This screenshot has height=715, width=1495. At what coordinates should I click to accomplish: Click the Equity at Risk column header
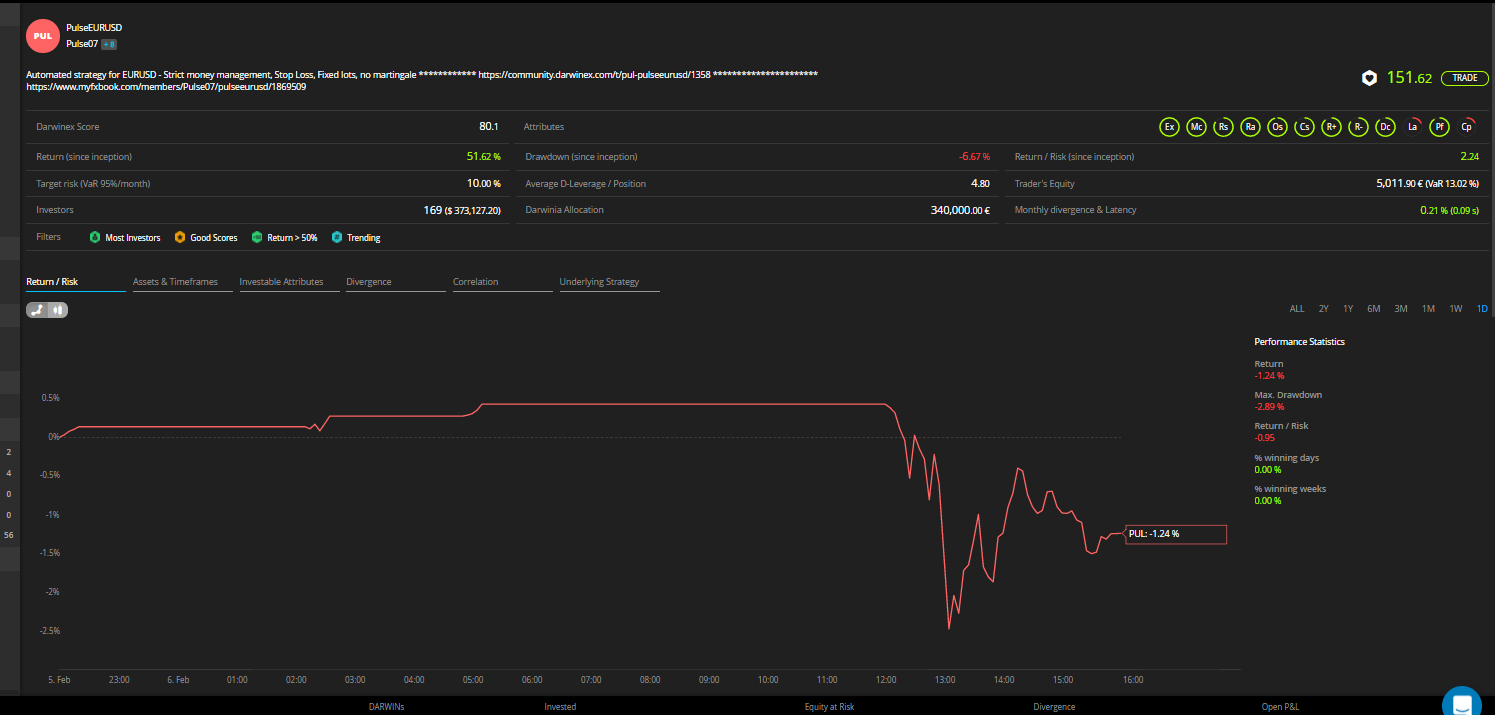tap(830, 707)
